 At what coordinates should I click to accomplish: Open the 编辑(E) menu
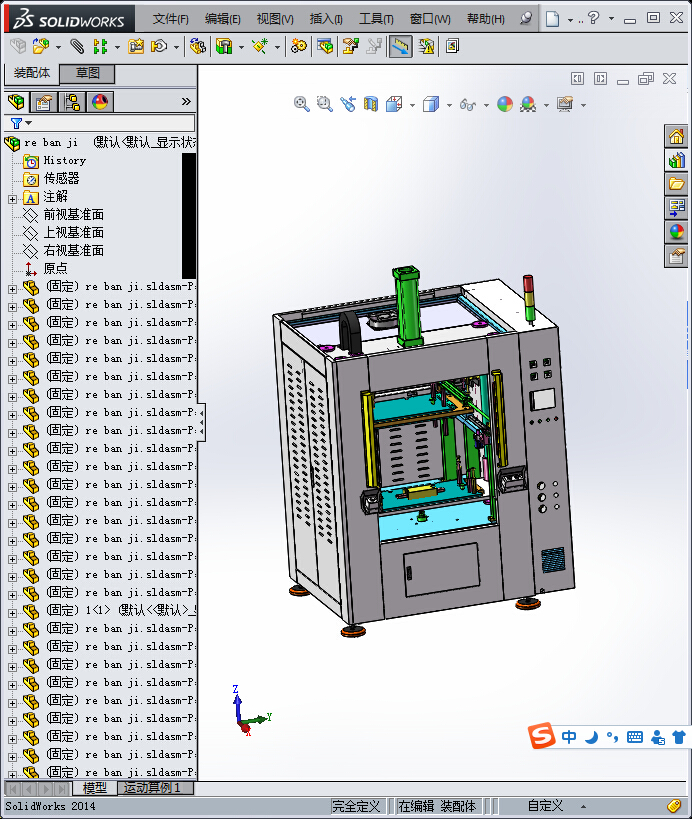pos(222,19)
